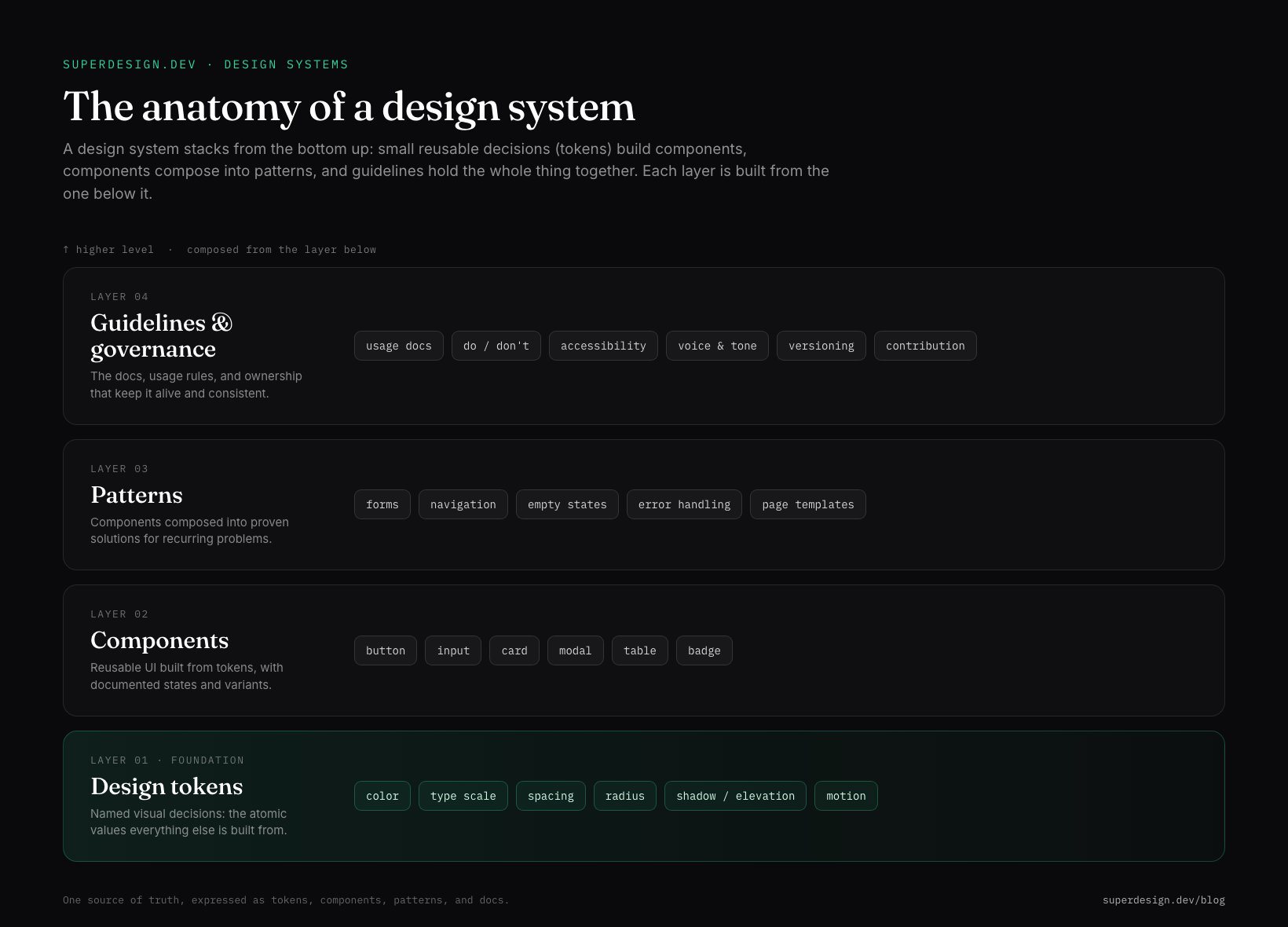Select the 'navigation' chip
This screenshot has width=1288, height=927.
tap(463, 504)
